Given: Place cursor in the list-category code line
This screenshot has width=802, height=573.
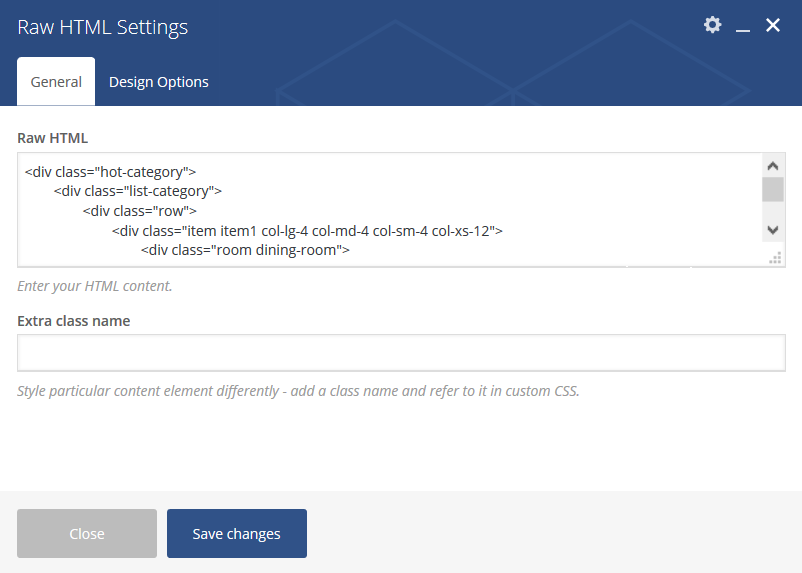Looking at the screenshot, I should click(x=138, y=191).
